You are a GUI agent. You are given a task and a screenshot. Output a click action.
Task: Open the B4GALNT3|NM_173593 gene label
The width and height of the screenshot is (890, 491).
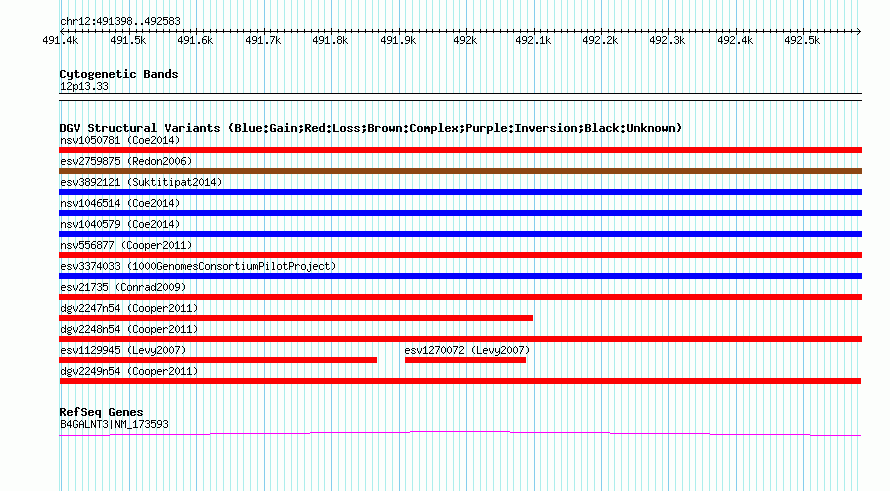(x=114, y=425)
